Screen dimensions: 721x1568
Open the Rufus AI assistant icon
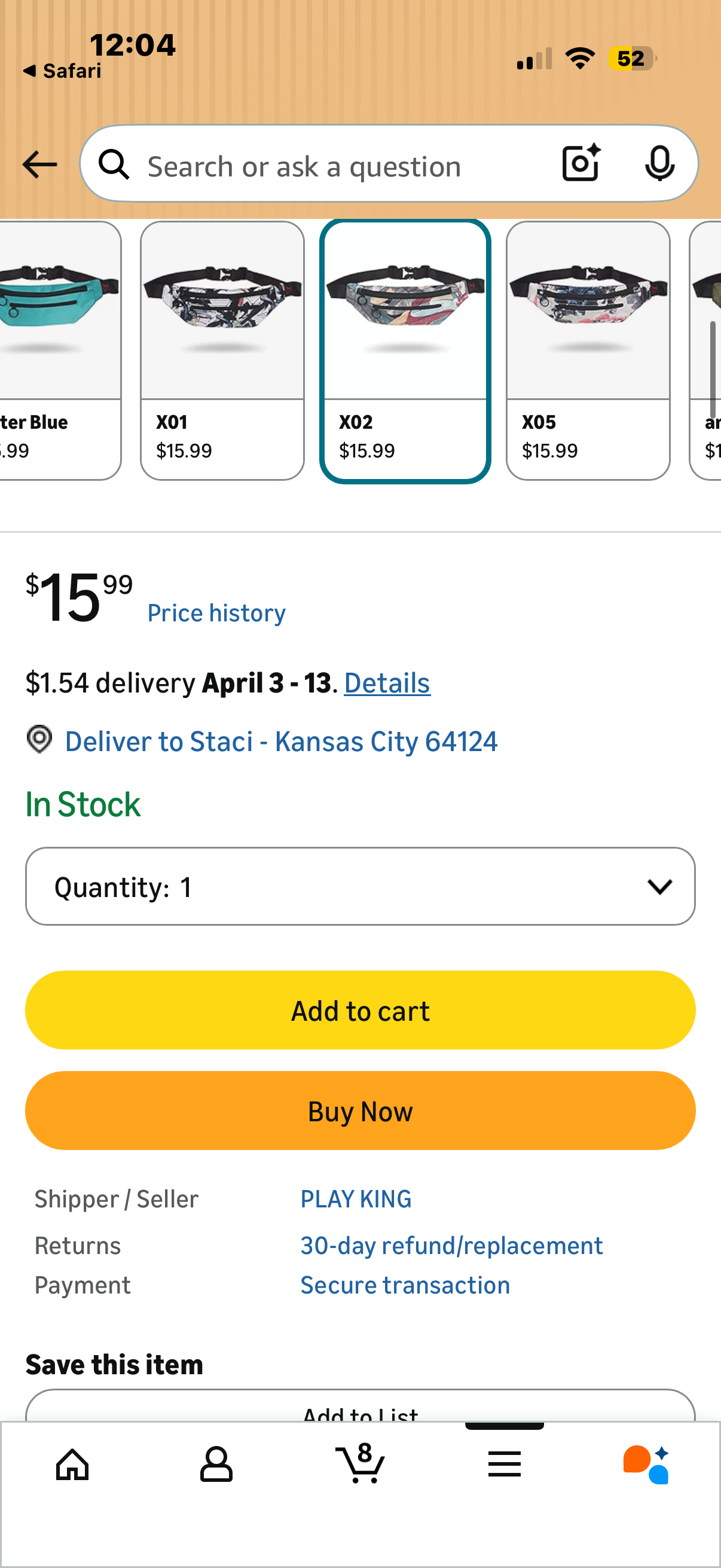click(x=647, y=1464)
